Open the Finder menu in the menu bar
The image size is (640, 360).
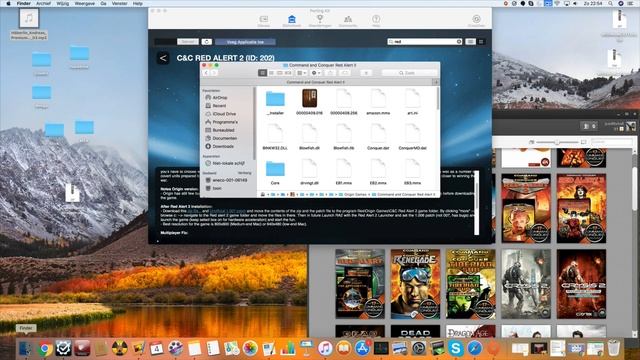(x=24, y=3)
